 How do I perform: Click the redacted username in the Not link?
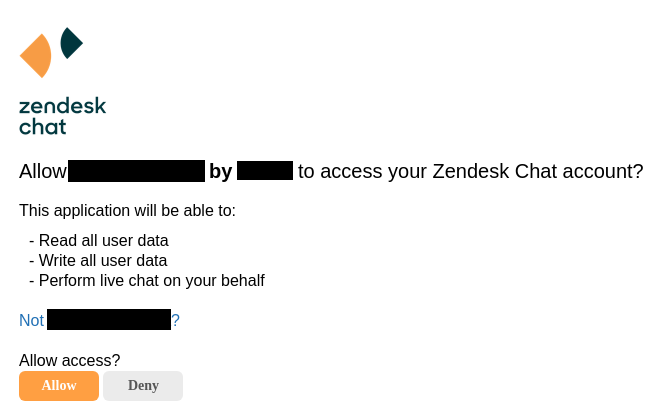click(109, 319)
